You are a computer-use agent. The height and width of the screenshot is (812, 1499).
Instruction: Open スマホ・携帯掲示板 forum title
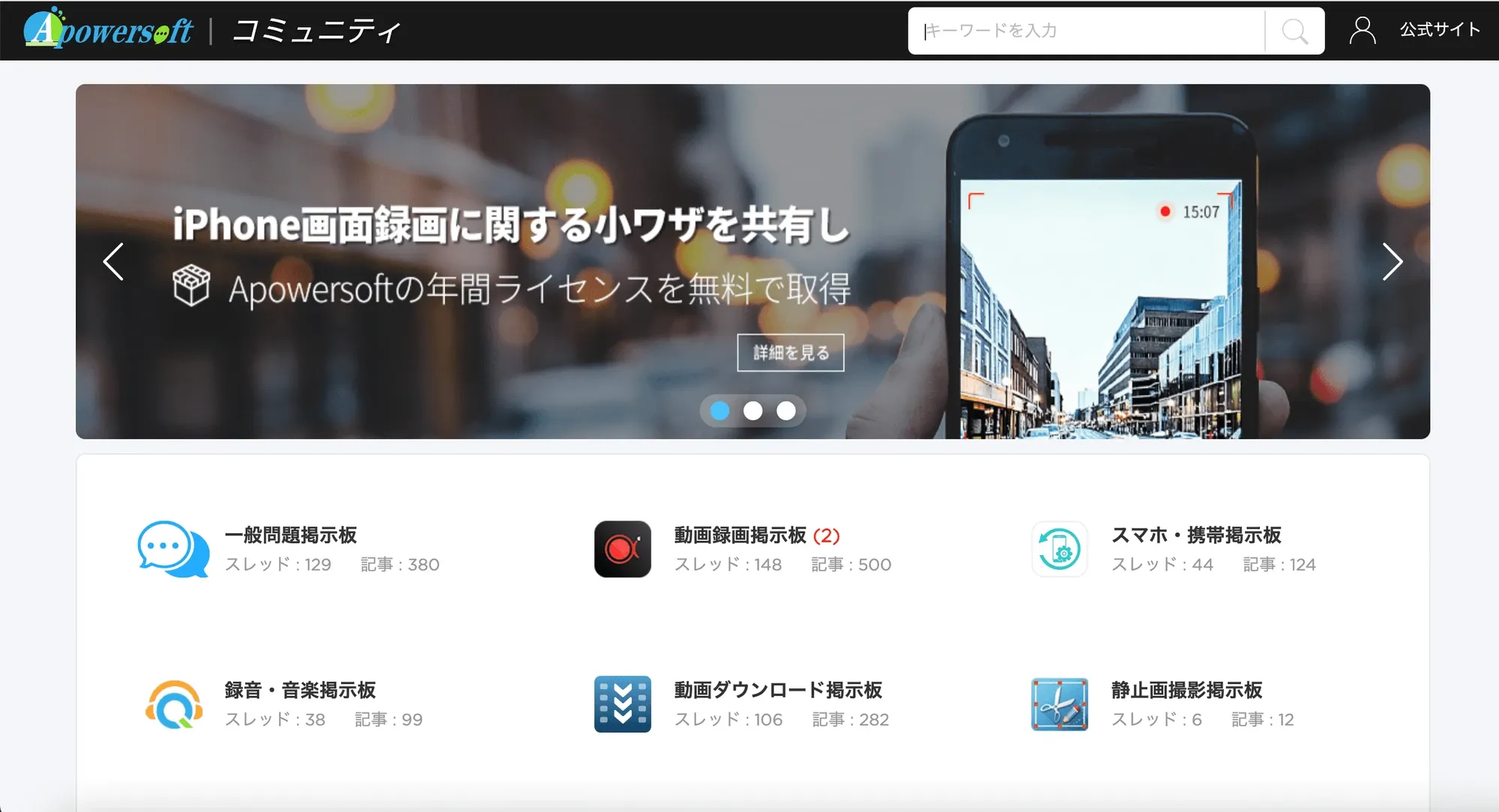point(1196,535)
